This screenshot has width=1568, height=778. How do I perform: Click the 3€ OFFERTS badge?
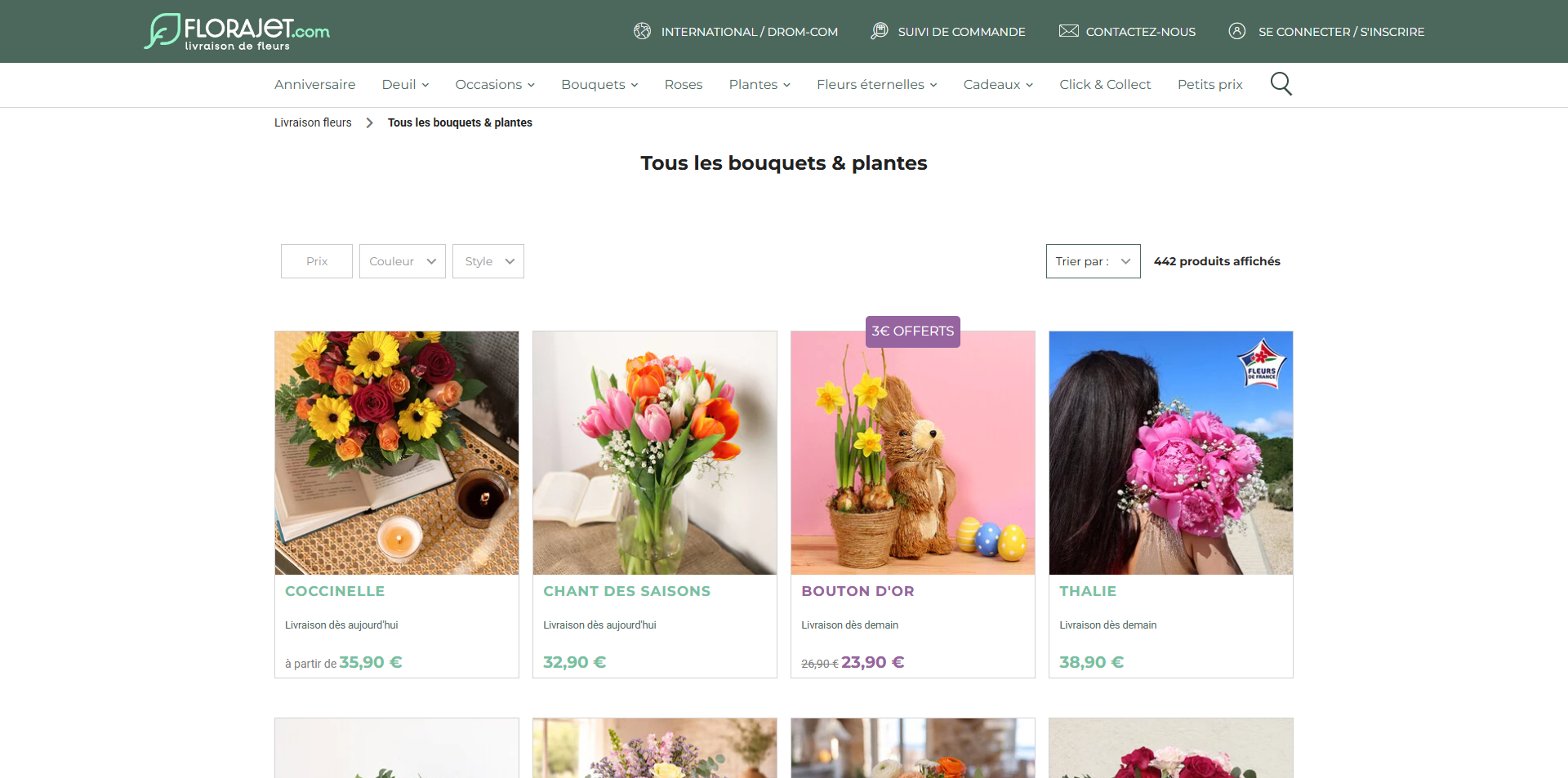point(913,331)
